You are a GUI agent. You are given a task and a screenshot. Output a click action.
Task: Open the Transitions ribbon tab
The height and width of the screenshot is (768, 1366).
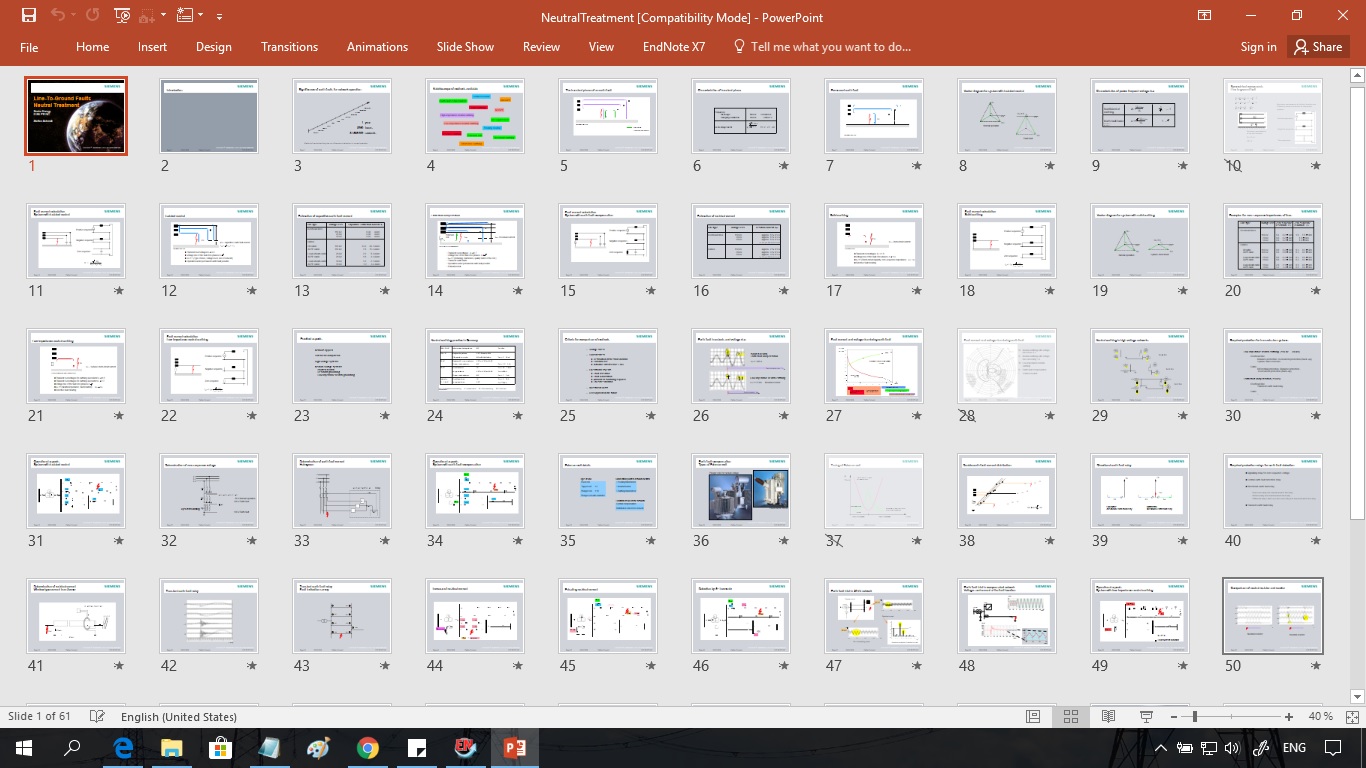click(289, 47)
